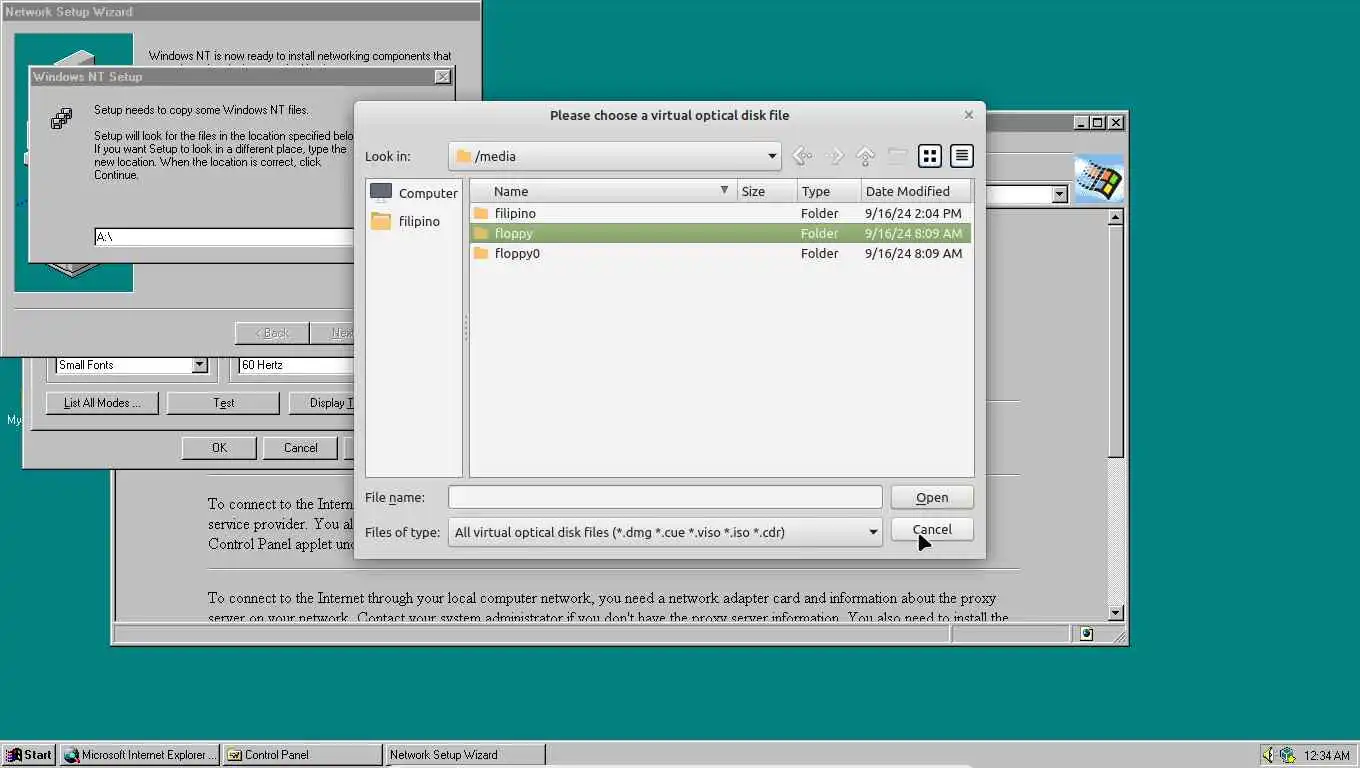Image resolution: width=1360 pixels, height=768 pixels.
Task: Click the volume speaker tray icon
Action: click(x=1268, y=755)
